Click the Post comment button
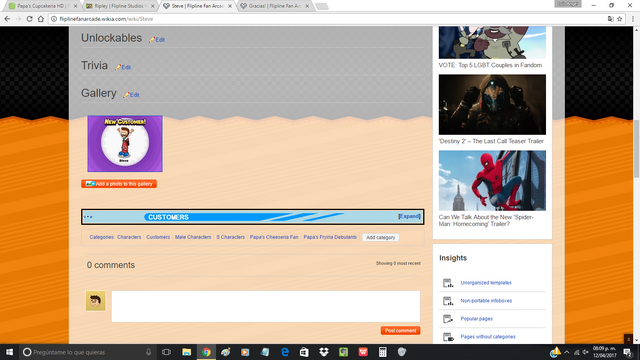The height and width of the screenshot is (360, 640). (400, 331)
